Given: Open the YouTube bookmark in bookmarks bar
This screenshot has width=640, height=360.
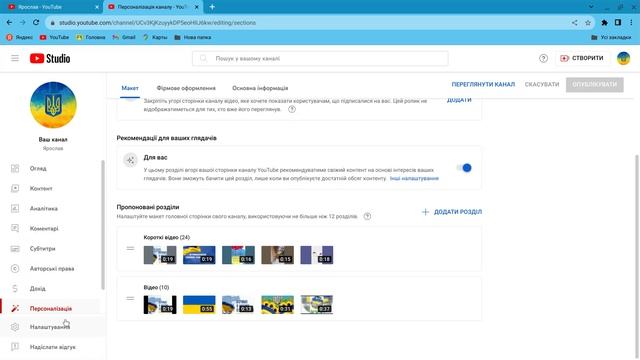Looking at the screenshot, I should (x=54, y=37).
